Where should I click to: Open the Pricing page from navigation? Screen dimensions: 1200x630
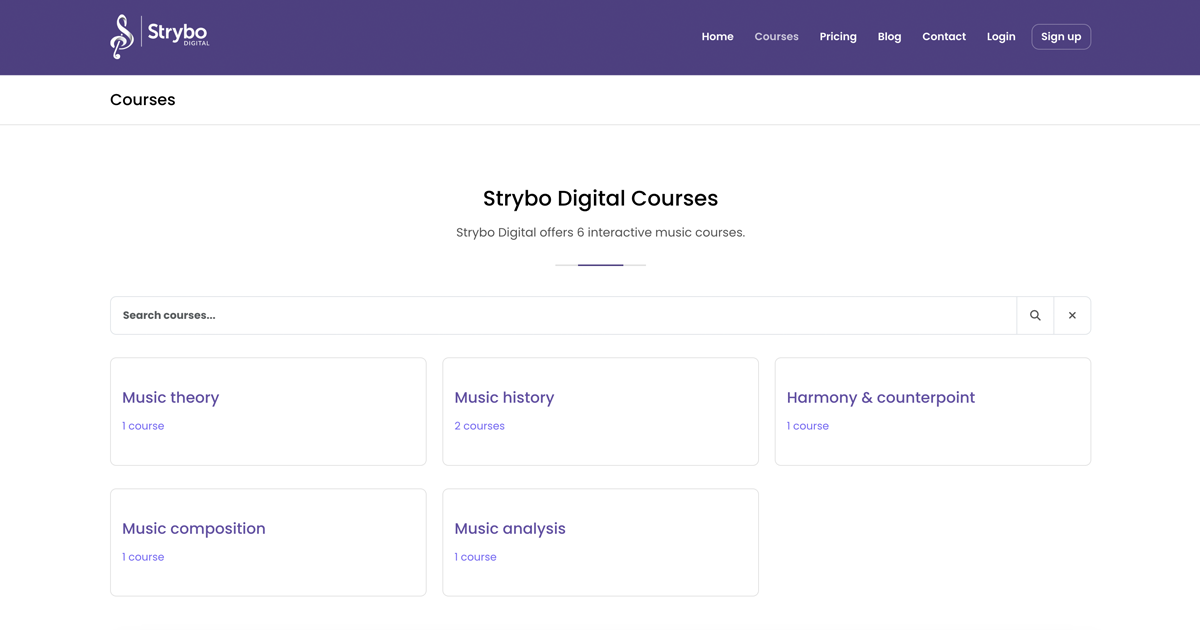tap(838, 37)
